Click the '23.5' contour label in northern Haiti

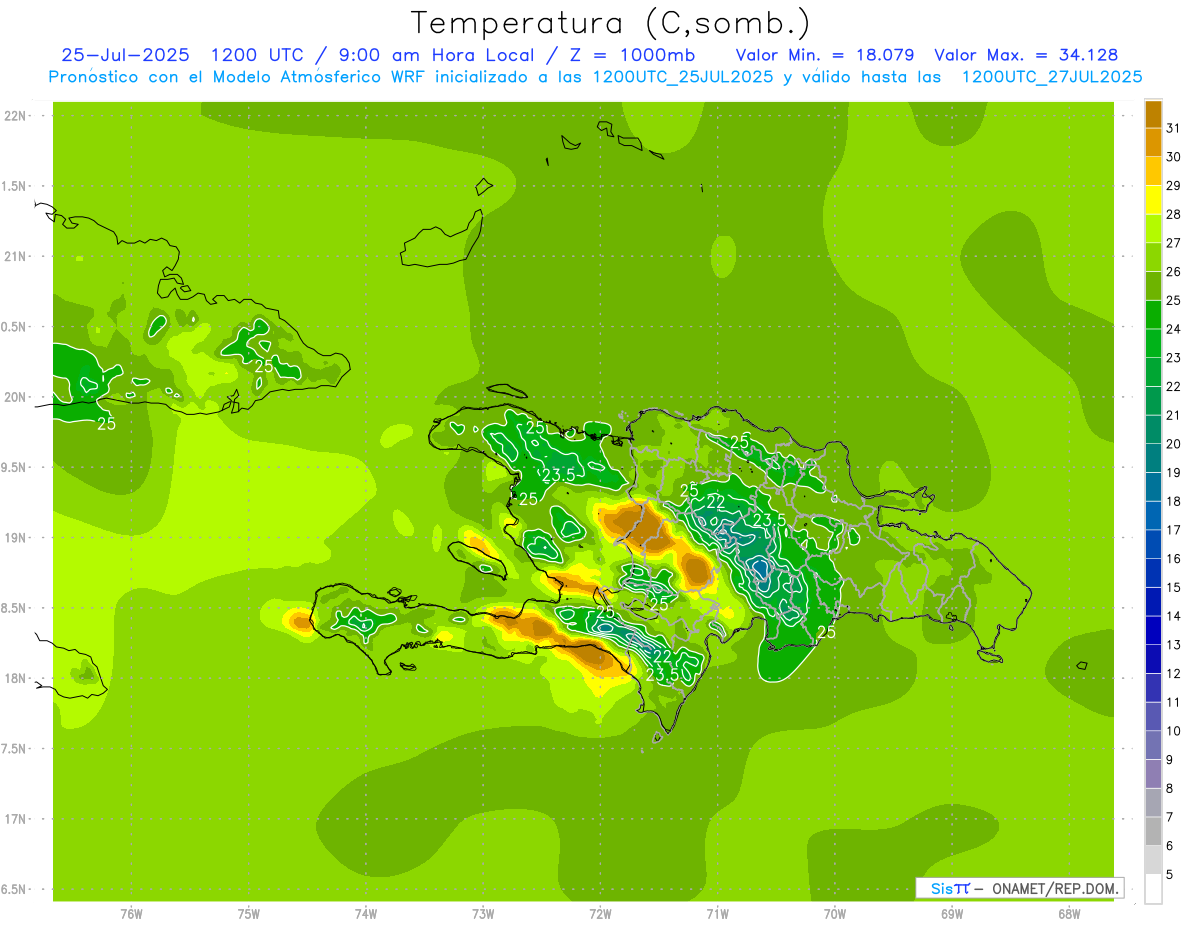click(558, 475)
